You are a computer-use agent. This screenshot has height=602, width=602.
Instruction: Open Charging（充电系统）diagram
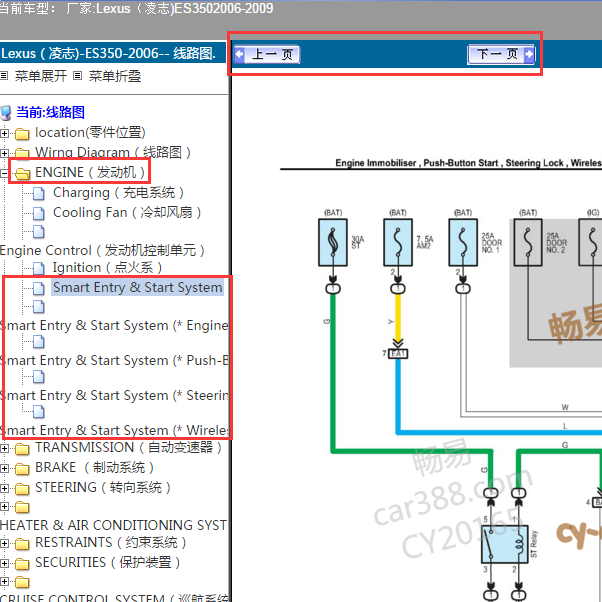click(x=118, y=192)
